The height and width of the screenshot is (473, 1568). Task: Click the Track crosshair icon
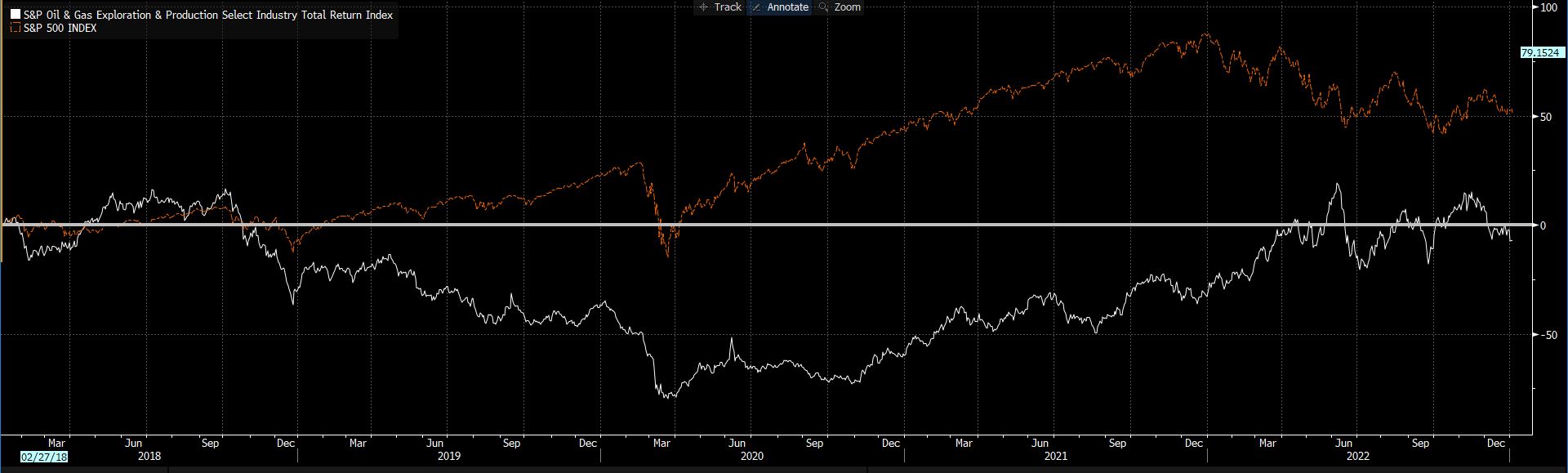(x=704, y=7)
